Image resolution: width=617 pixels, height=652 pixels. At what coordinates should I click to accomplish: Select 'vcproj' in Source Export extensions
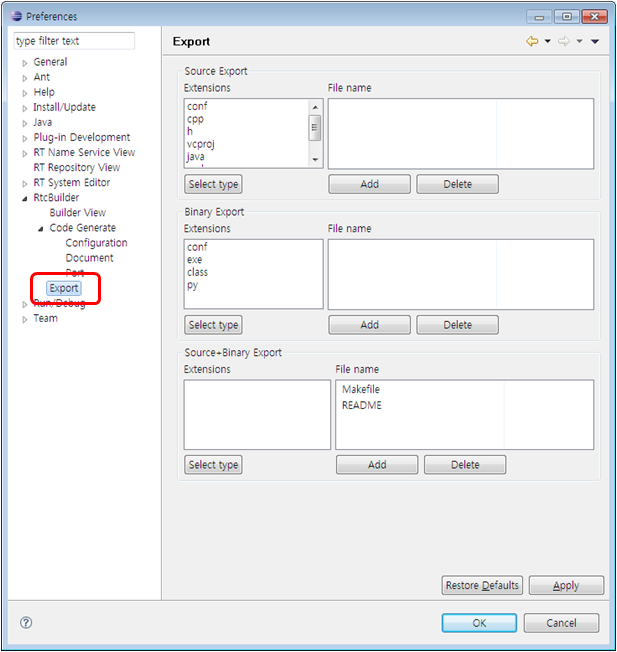tap(200, 144)
